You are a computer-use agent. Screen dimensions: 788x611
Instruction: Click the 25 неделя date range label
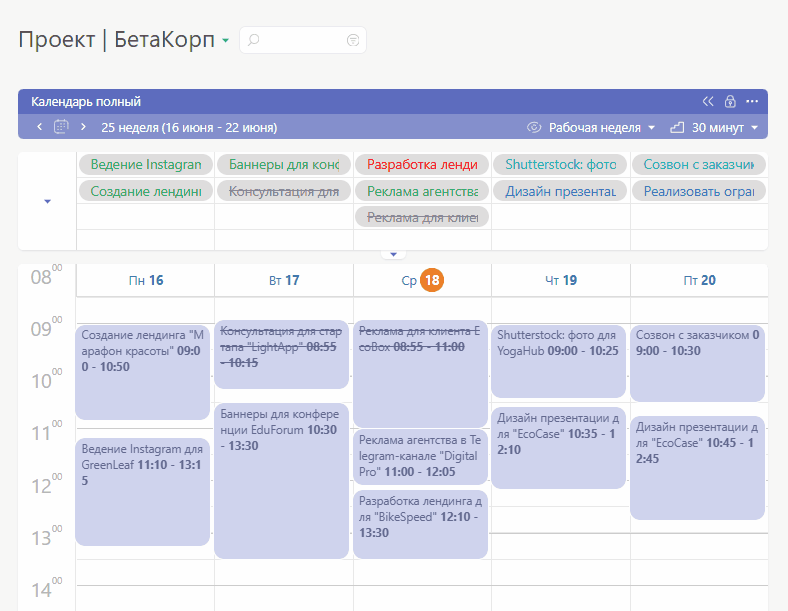tap(189, 128)
